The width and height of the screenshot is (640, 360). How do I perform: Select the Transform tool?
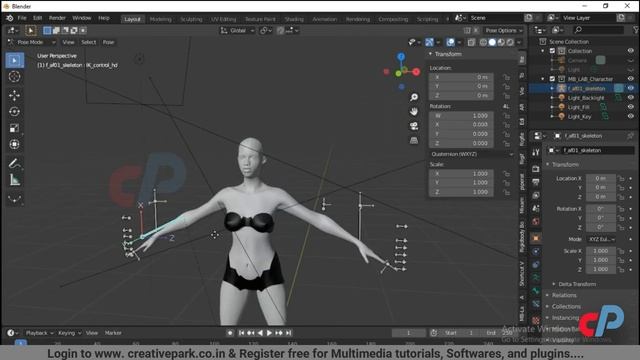(15, 144)
